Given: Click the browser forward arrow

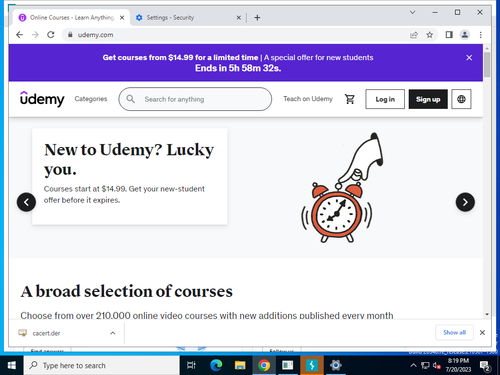Looking at the screenshot, I should tap(35, 35).
